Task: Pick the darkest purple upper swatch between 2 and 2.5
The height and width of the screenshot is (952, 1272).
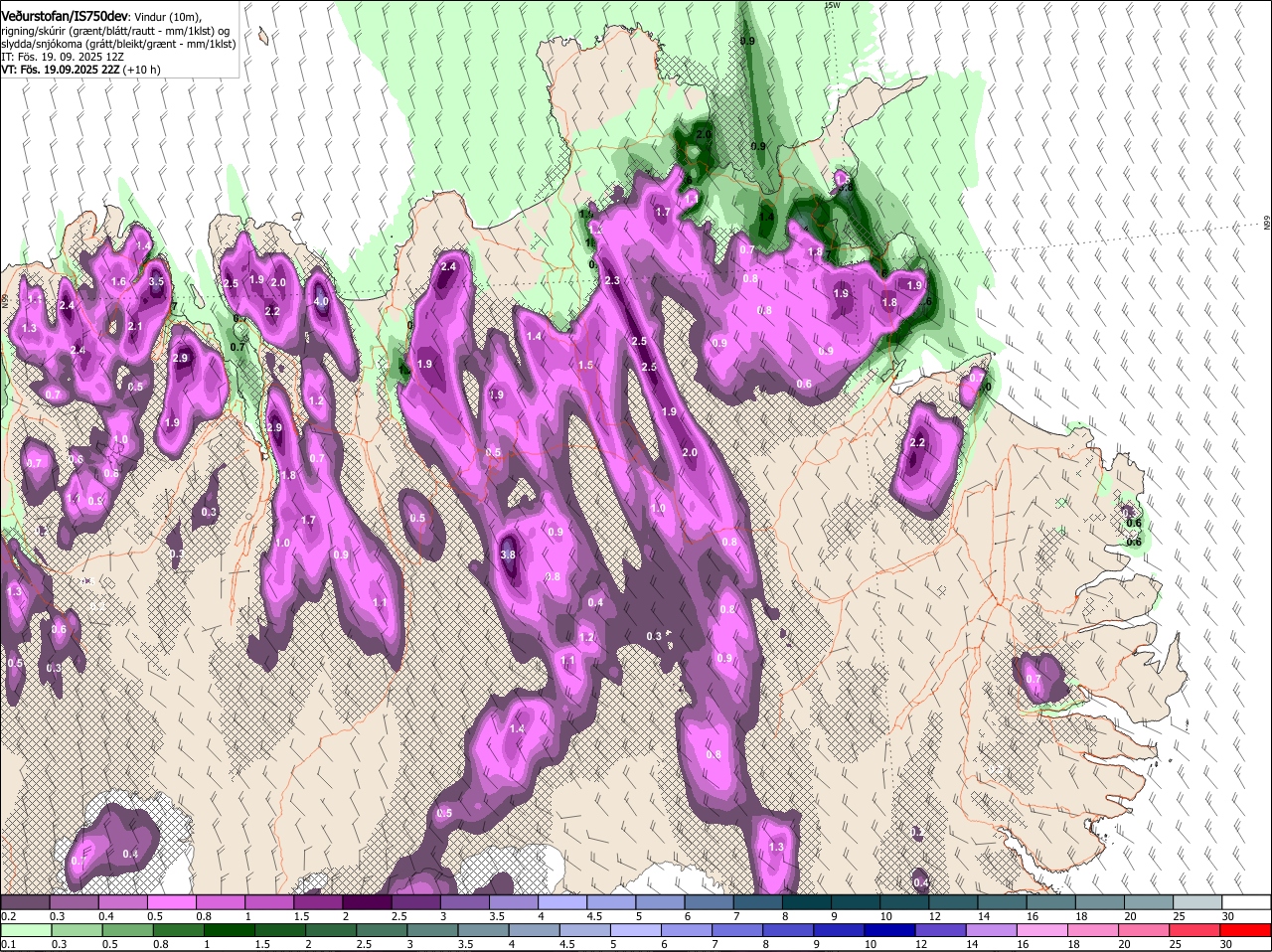Action: 366,901
